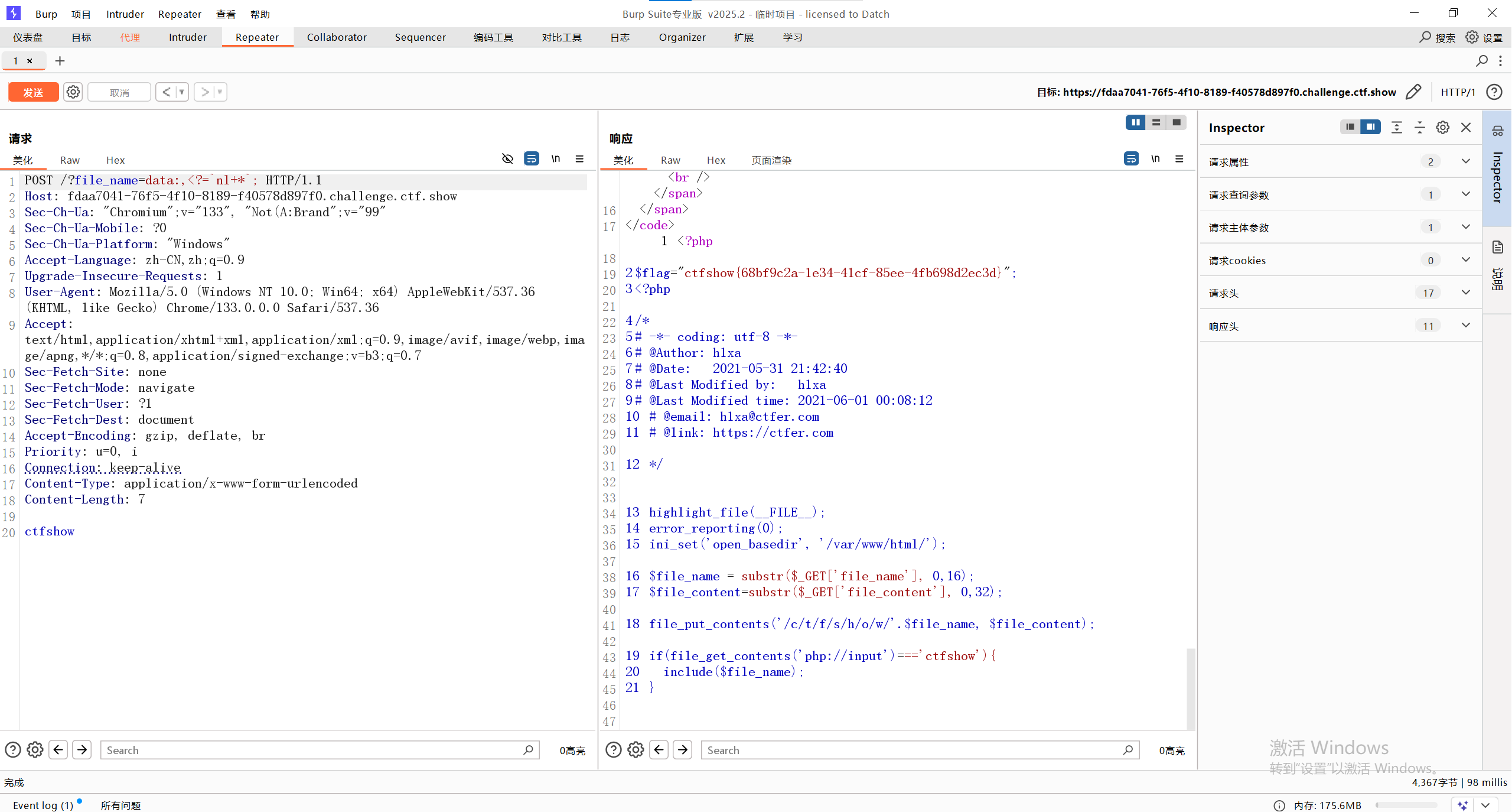Image resolution: width=1512 pixels, height=812 pixels.
Task: Click the HTTP/1 protocol label
Action: click(x=1458, y=92)
